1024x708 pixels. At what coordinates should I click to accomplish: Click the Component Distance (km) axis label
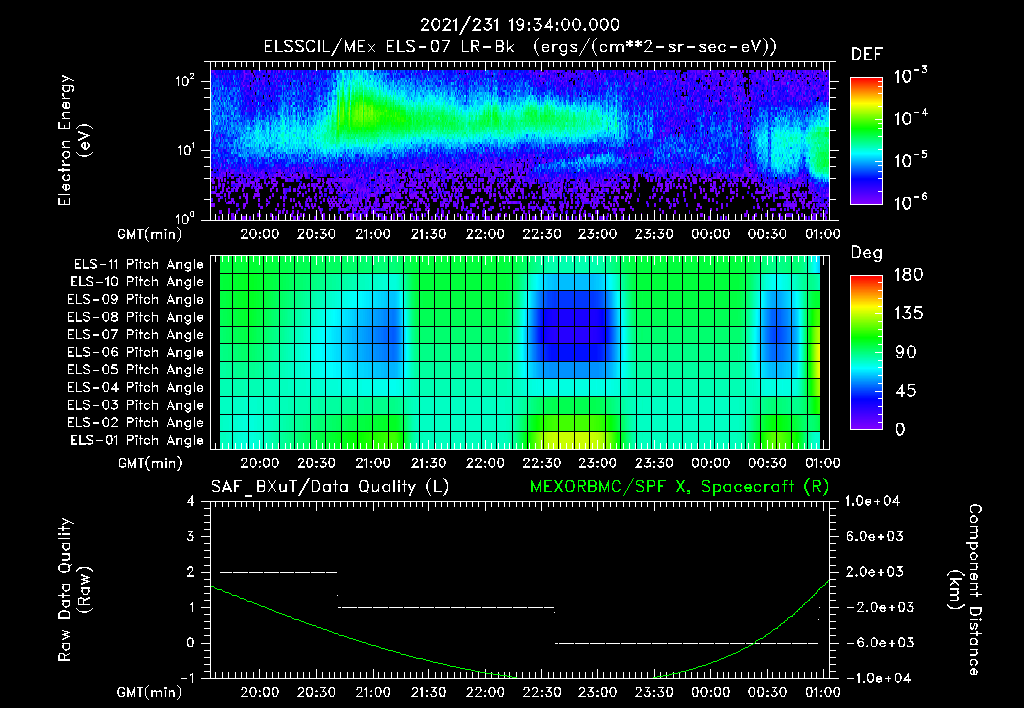click(965, 590)
